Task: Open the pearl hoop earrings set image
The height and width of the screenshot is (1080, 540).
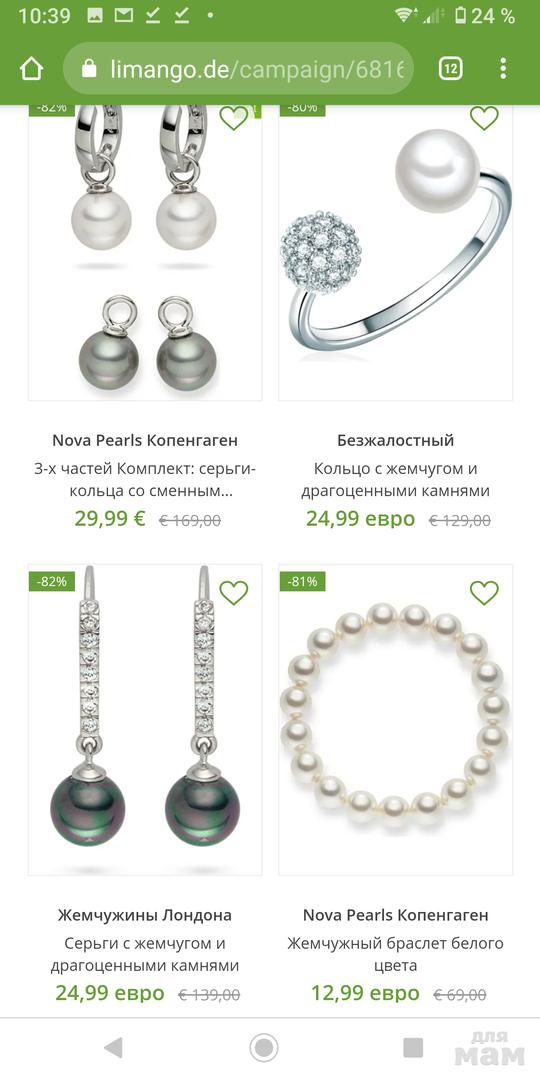Action: (145, 252)
